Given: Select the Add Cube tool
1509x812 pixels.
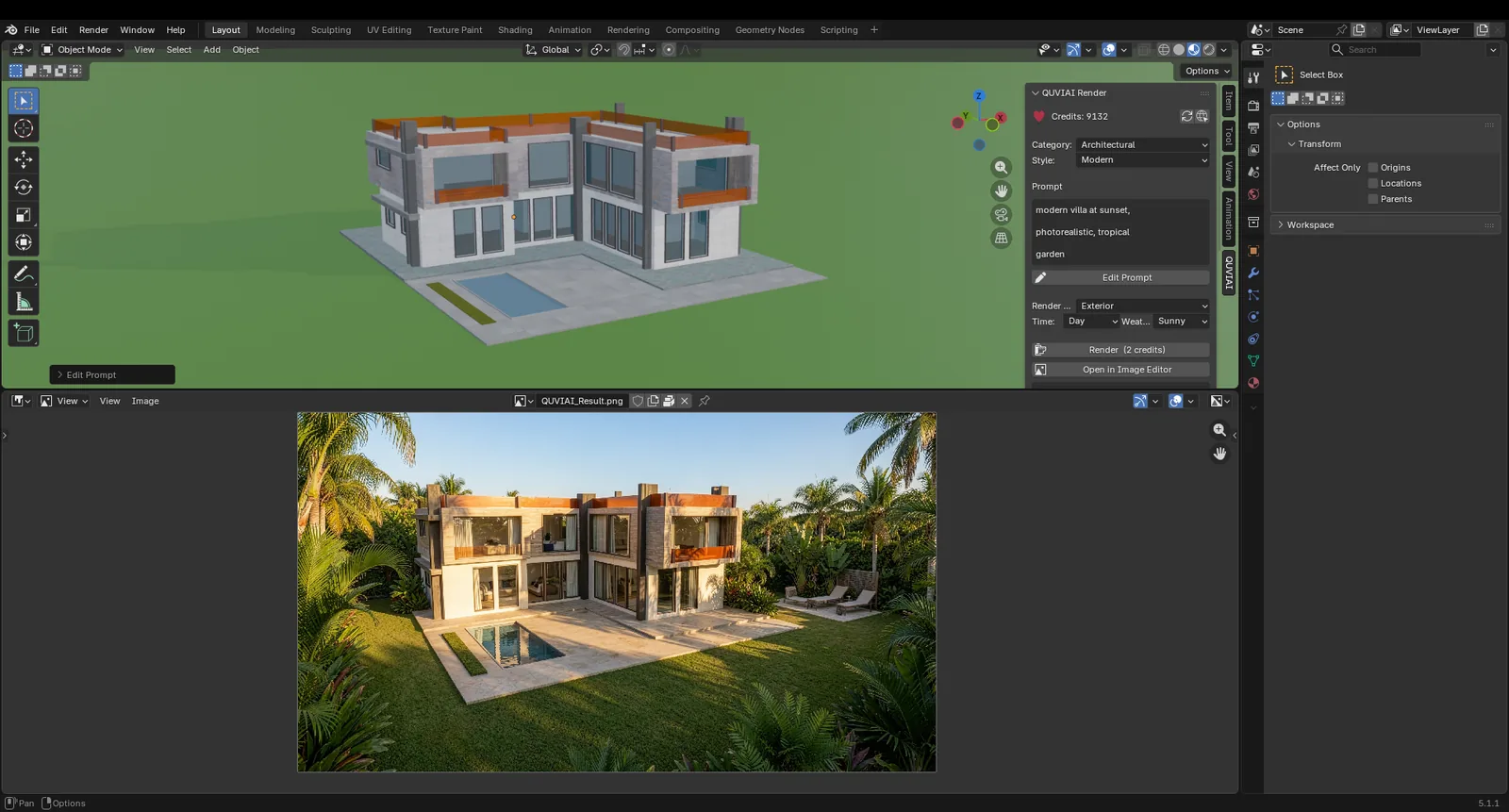Looking at the screenshot, I should pos(24,333).
